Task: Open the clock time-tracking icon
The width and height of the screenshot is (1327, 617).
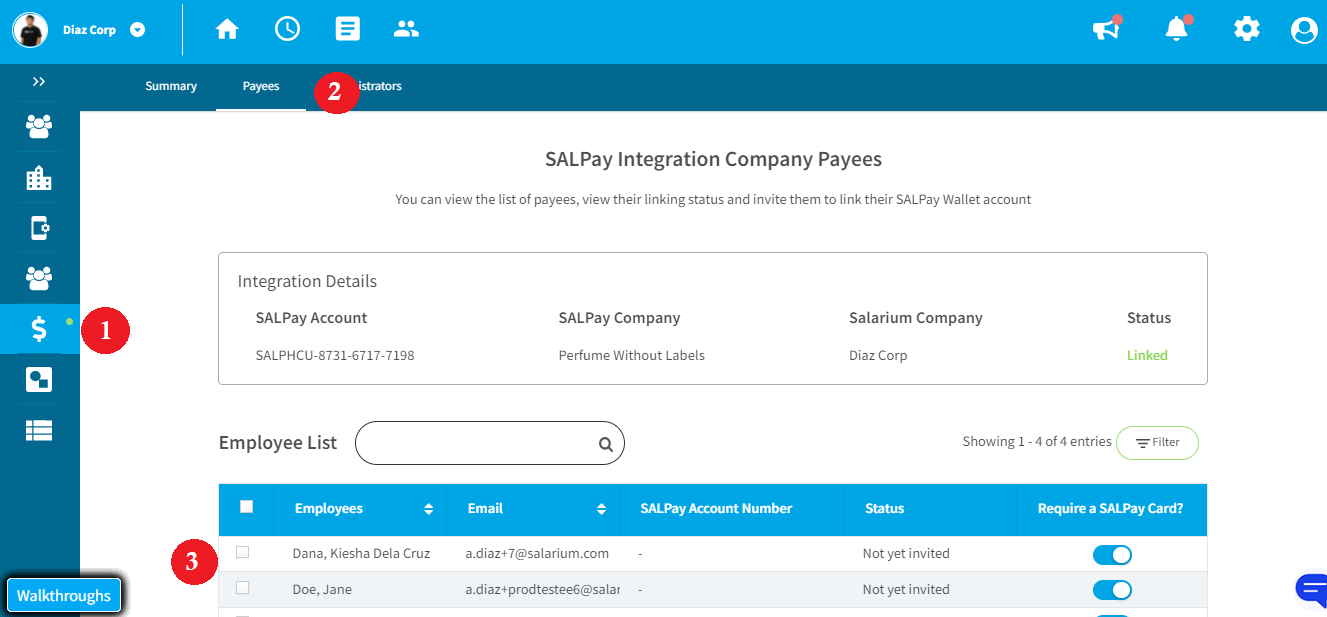Action: (x=287, y=29)
